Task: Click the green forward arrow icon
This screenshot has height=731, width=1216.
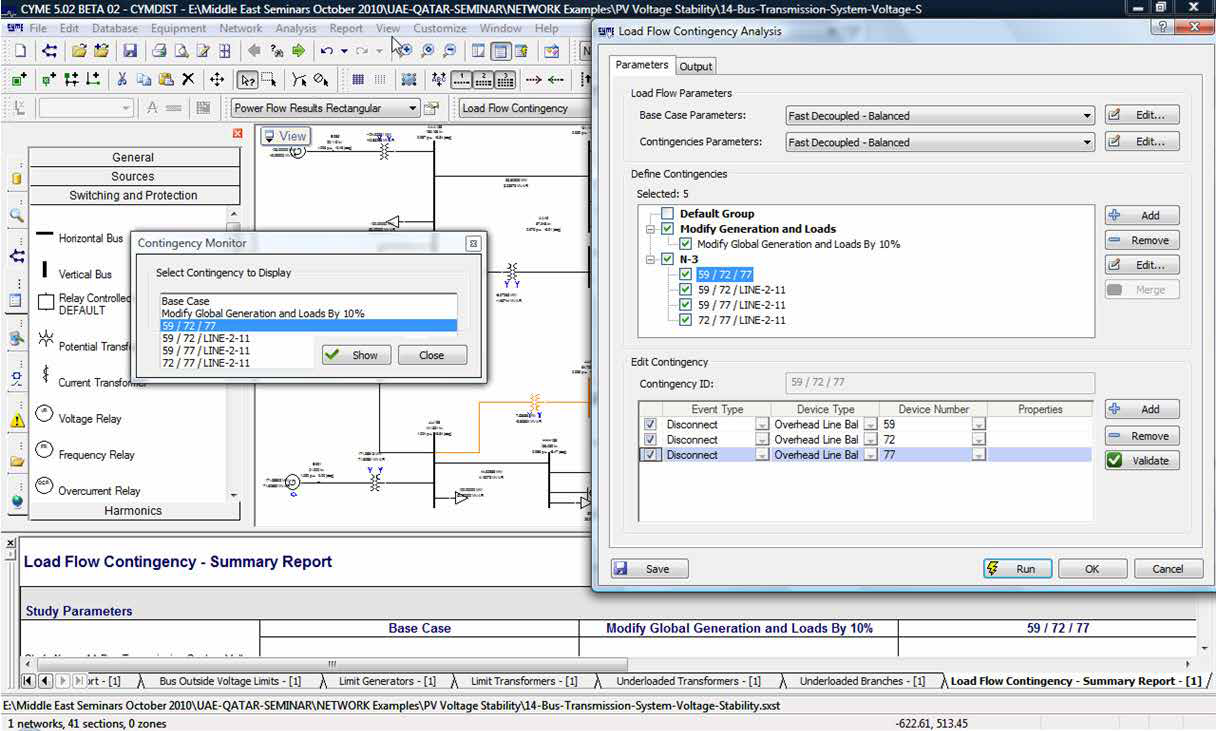Action: [298, 51]
